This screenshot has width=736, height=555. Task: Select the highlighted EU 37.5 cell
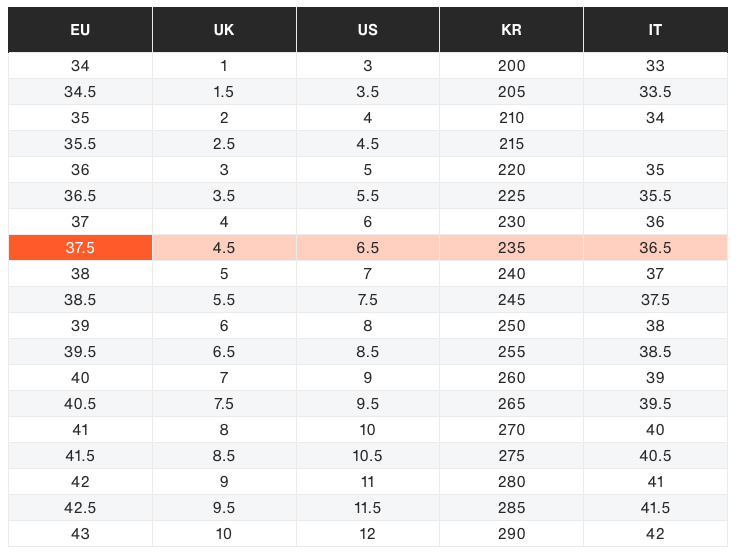click(x=80, y=247)
